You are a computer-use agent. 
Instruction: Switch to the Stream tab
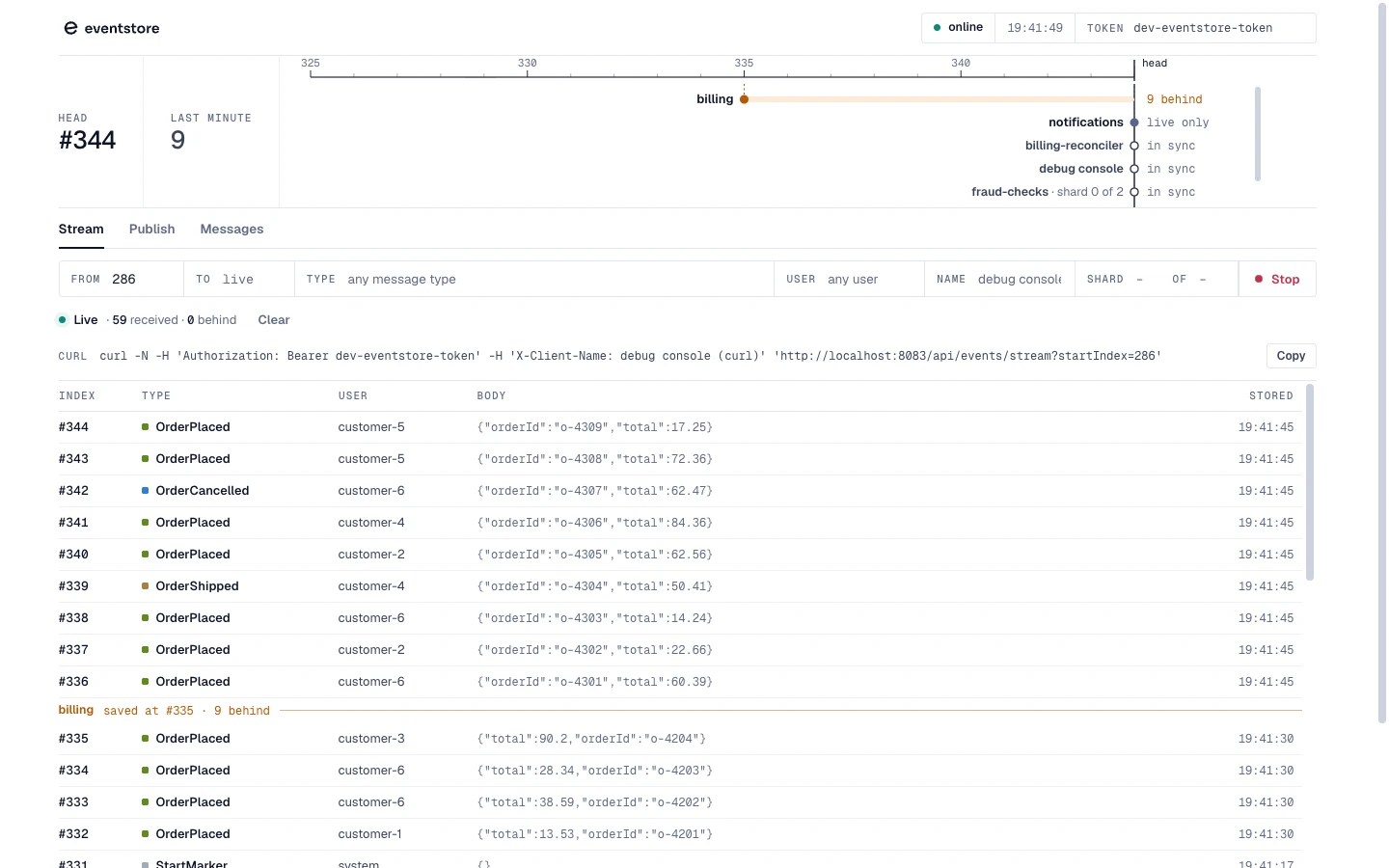point(81,230)
